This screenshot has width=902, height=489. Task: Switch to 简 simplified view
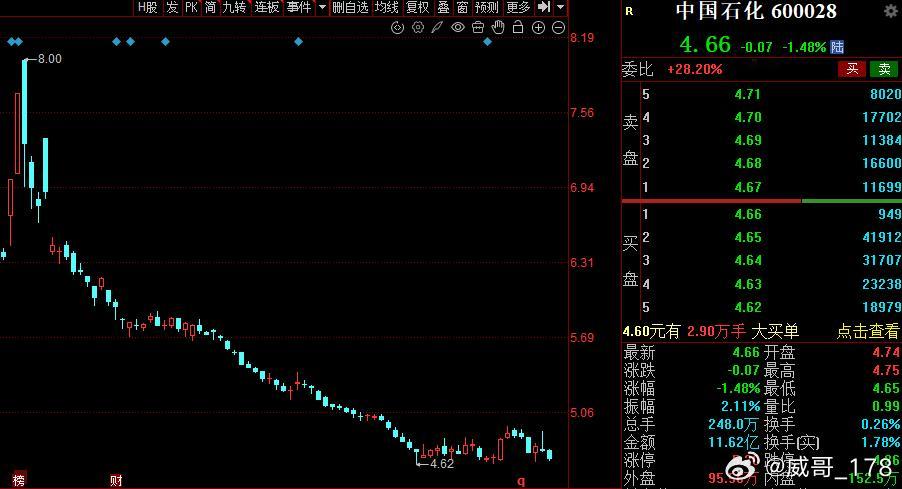click(211, 7)
